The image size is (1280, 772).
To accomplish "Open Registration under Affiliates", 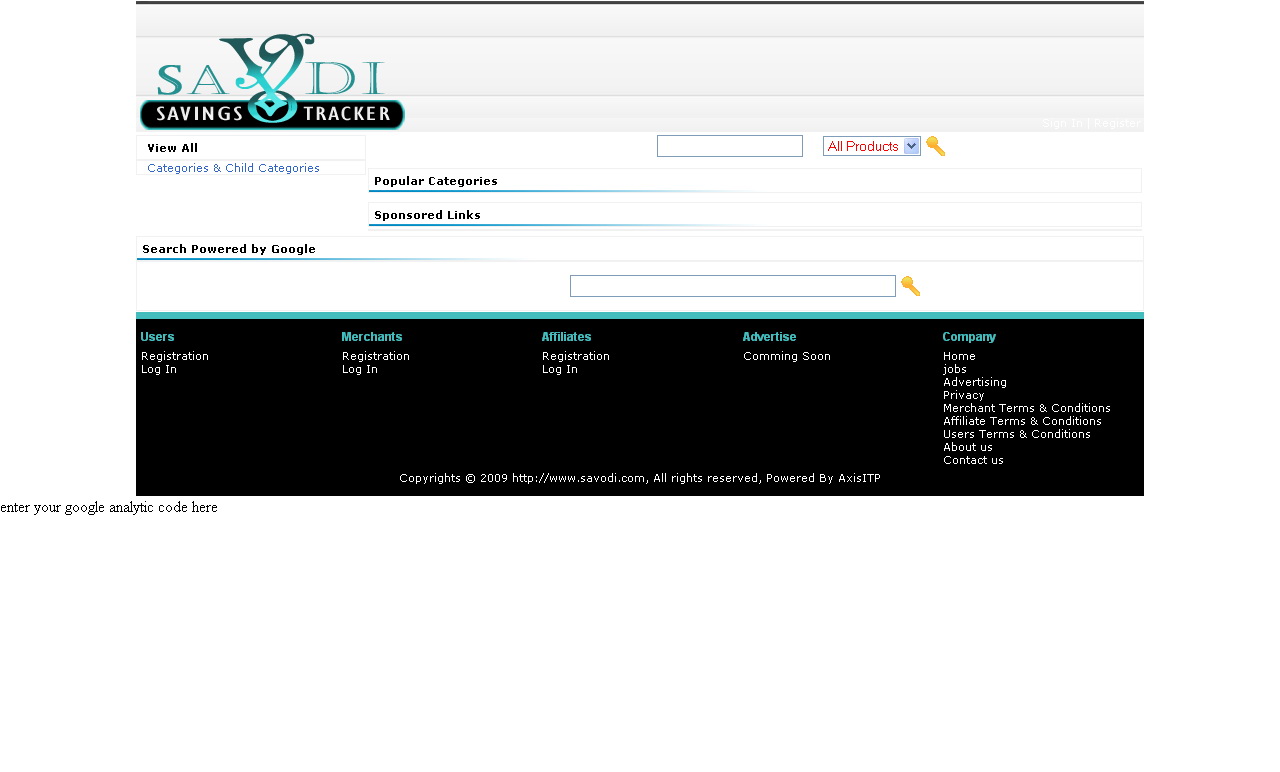I will point(576,356).
